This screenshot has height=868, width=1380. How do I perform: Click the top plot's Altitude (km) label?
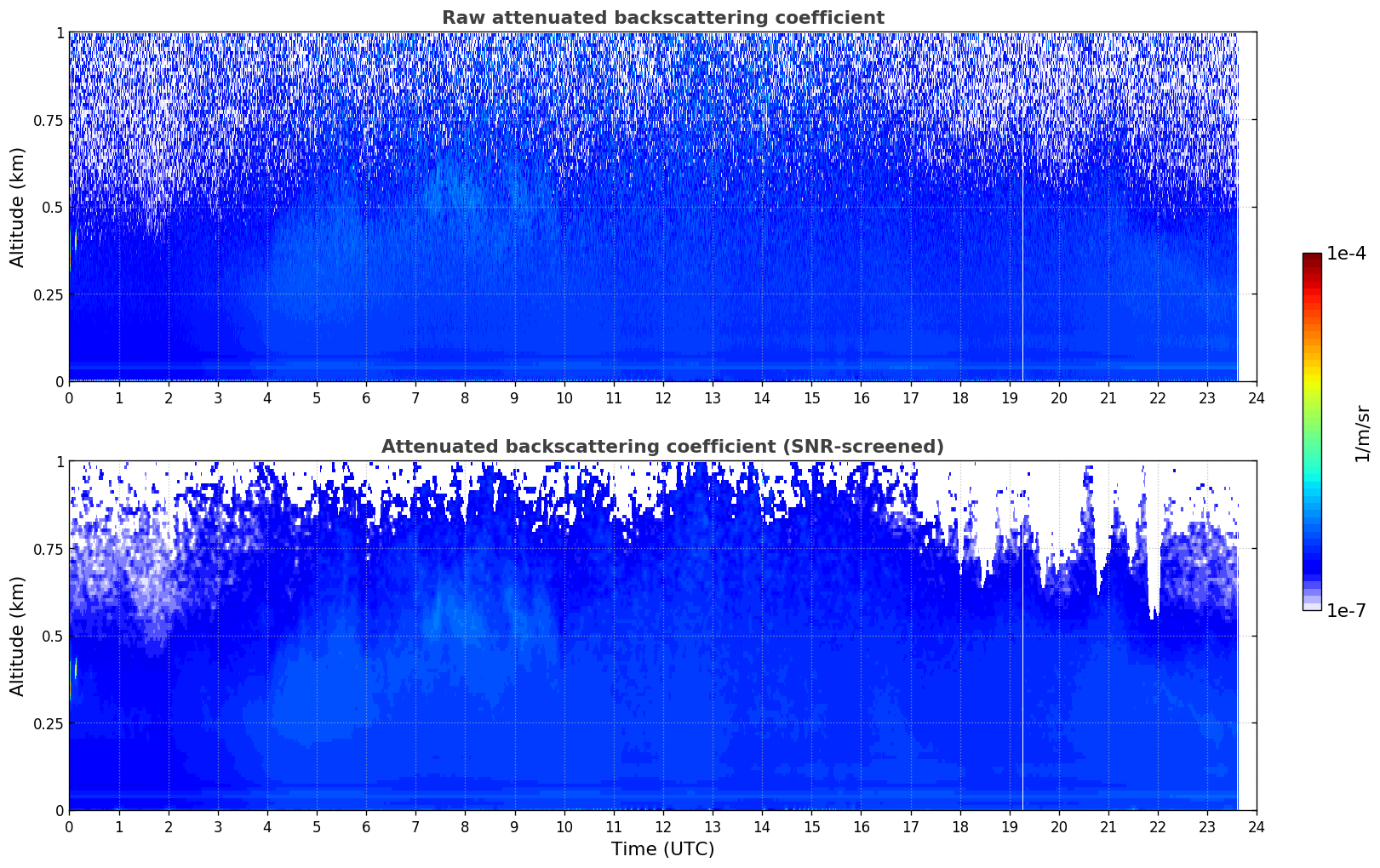point(18,207)
